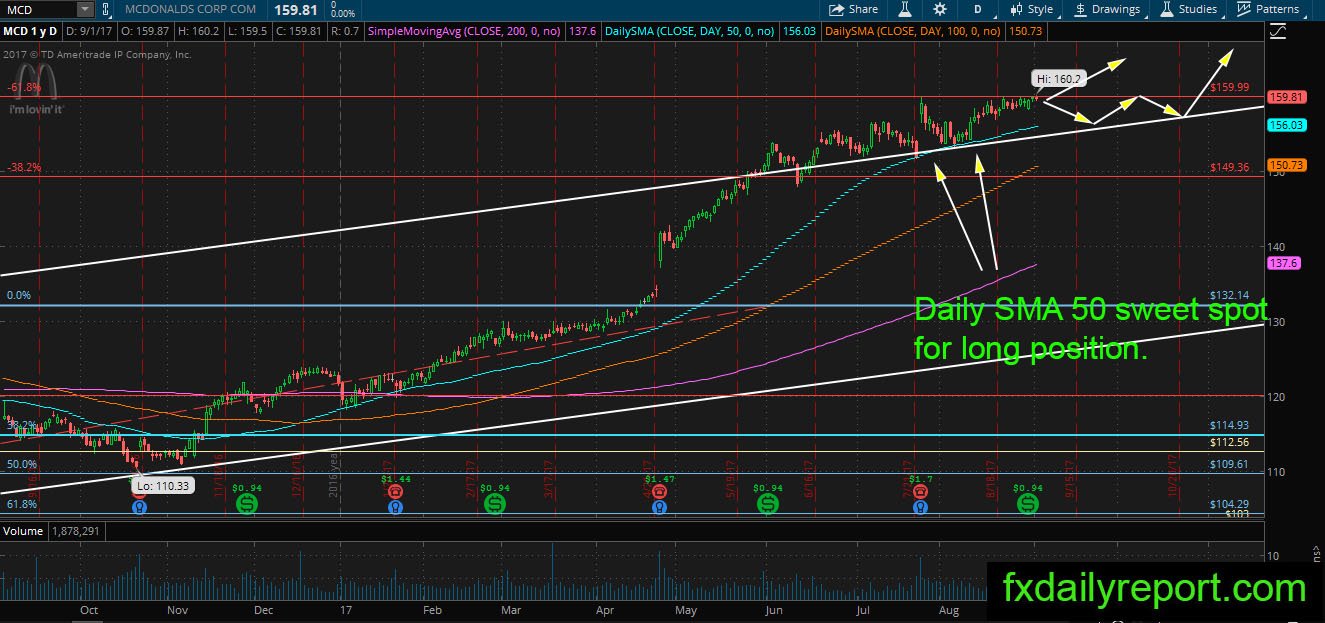
Task: Click the blue lightbulb icon below Lo: 110.33
Action: (138, 507)
